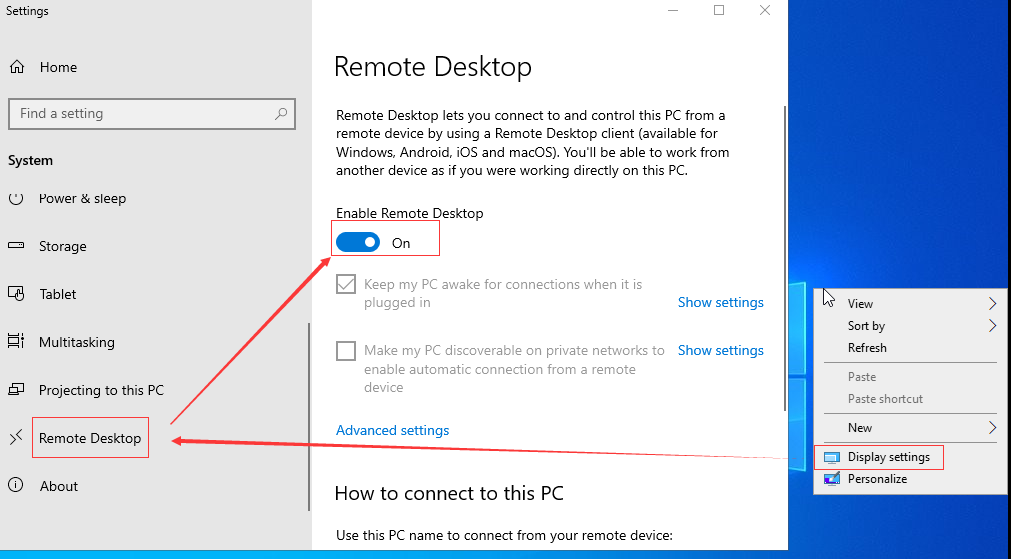Click the search magnifier icon
The height and width of the screenshot is (559, 1011).
tap(281, 114)
